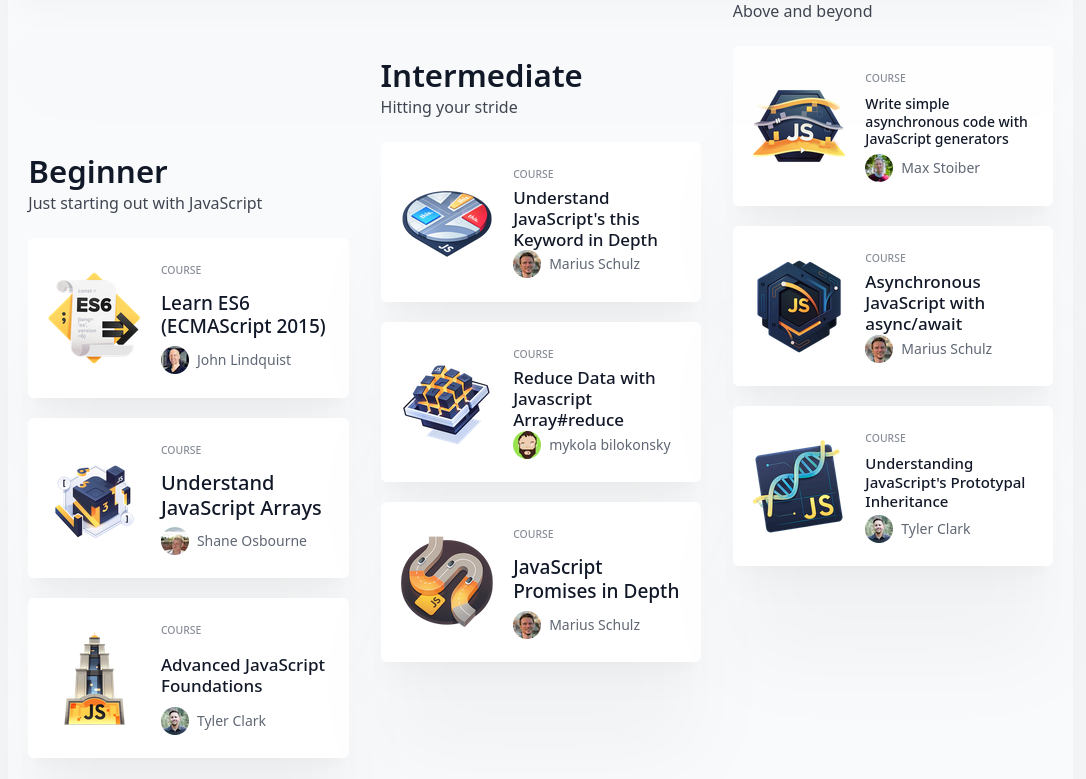This screenshot has width=1086, height=779.
Task: Click the Understand JavaScript Arrays cubes icon
Action: [94, 498]
